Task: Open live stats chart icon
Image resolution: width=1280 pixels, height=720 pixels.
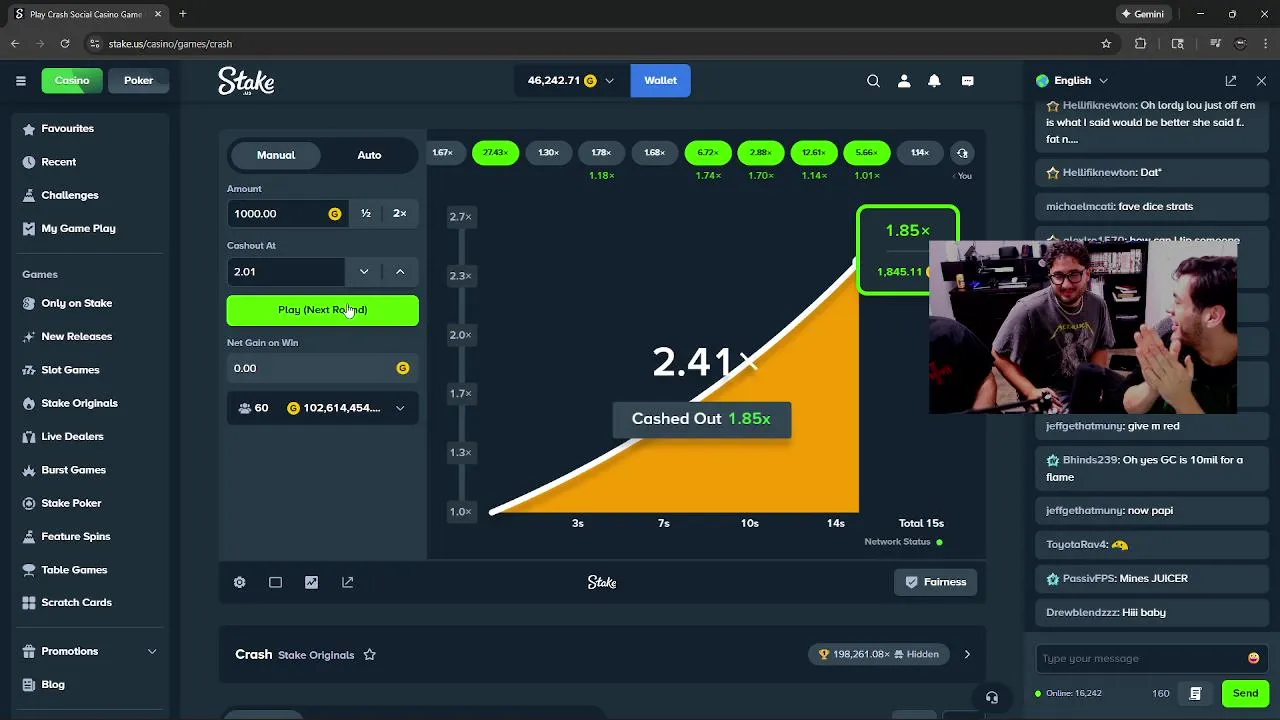Action: (x=311, y=582)
